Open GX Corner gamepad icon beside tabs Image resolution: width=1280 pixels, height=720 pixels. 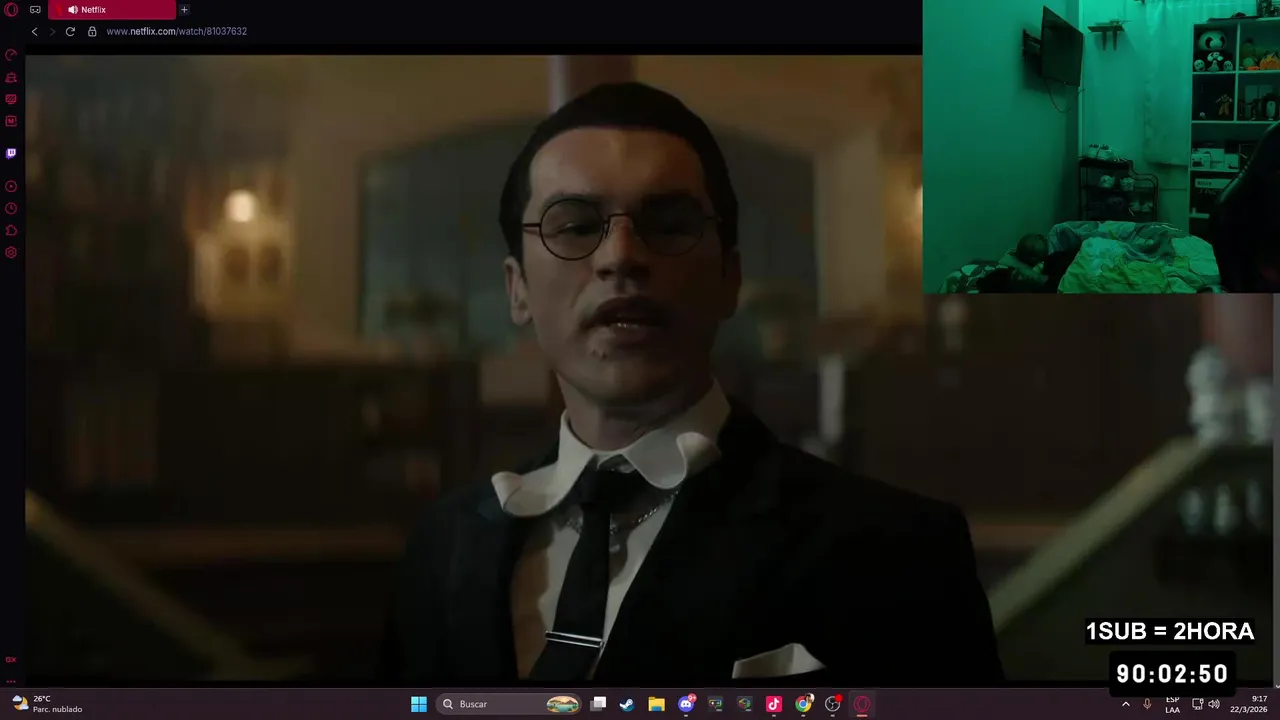point(35,10)
